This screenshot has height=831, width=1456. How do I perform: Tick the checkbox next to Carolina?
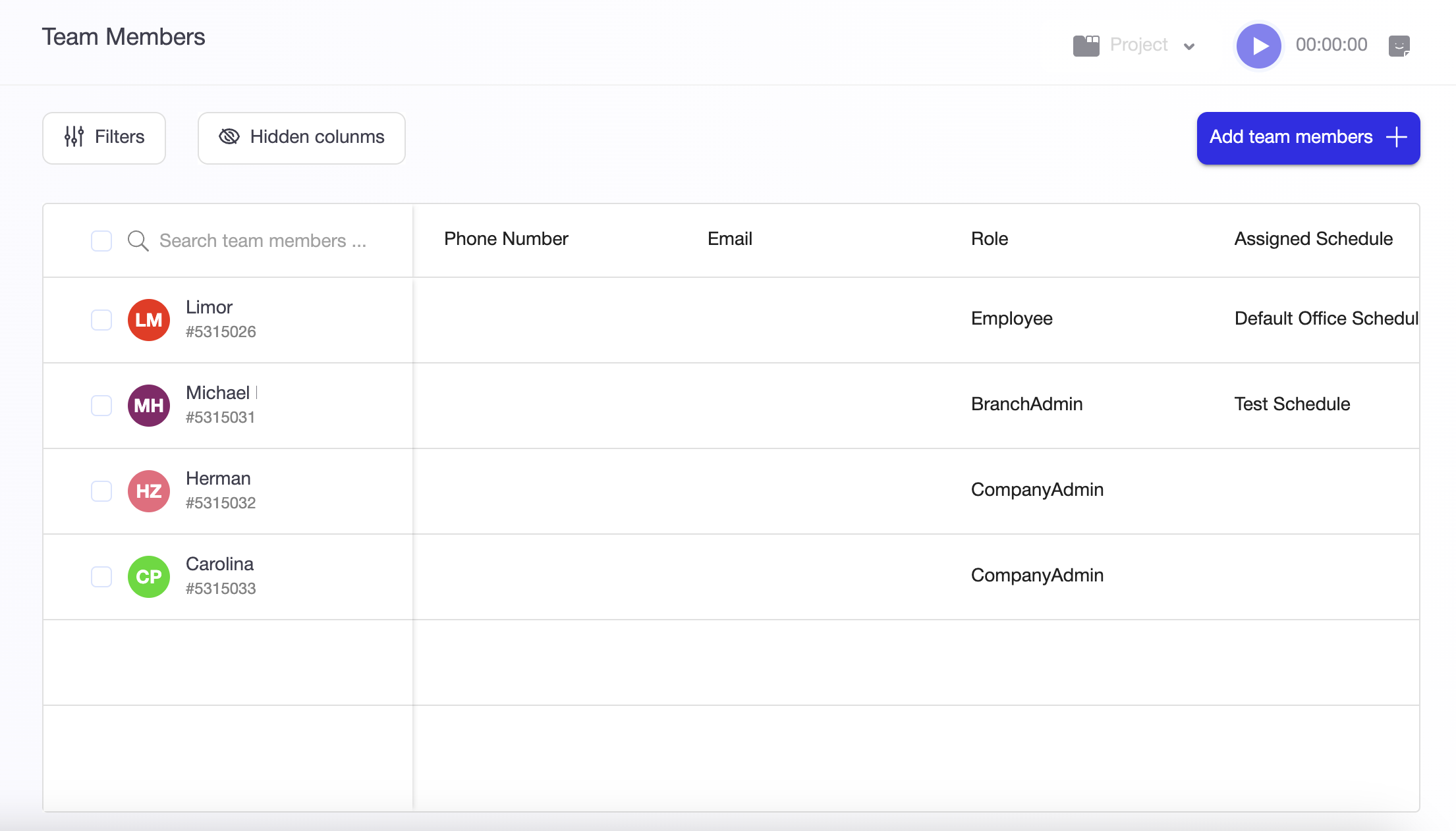coord(101,577)
